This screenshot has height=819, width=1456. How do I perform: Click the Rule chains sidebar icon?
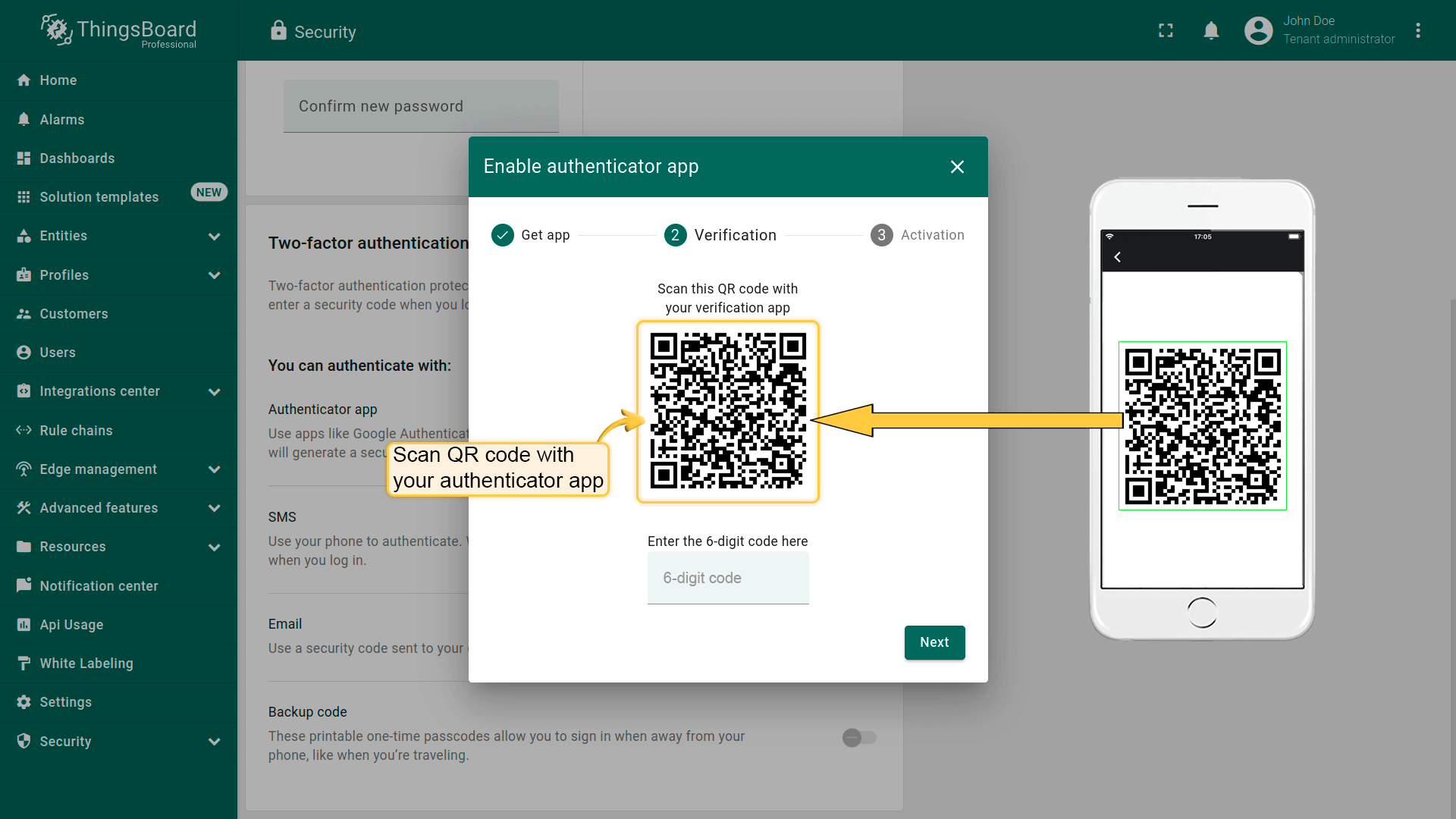(24, 430)
